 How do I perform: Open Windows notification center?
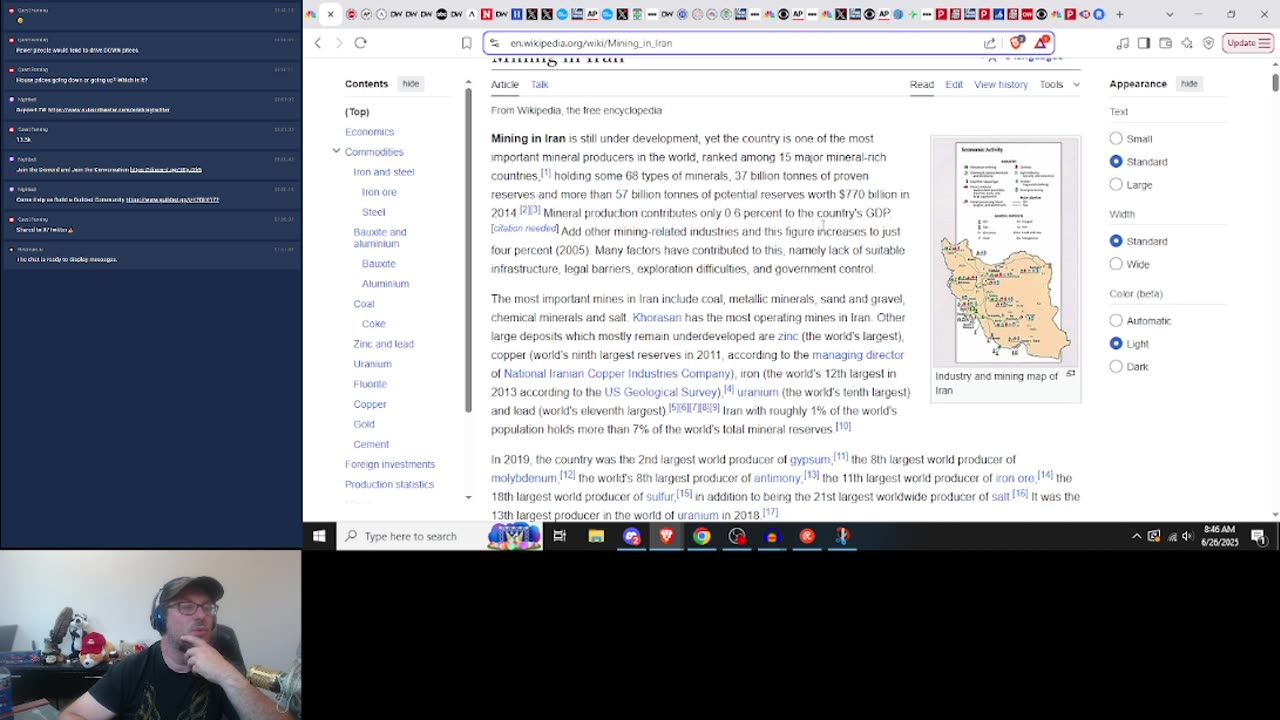coord(1259,536)
